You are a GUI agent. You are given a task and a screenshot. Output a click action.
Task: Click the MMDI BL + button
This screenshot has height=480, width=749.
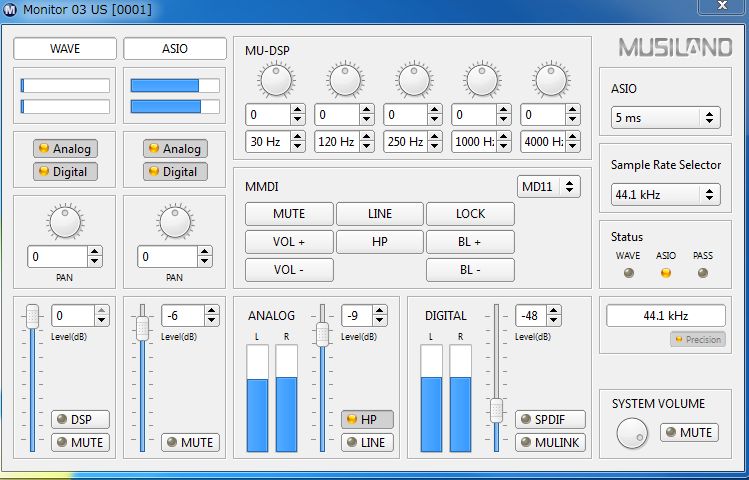click(471, 242)
